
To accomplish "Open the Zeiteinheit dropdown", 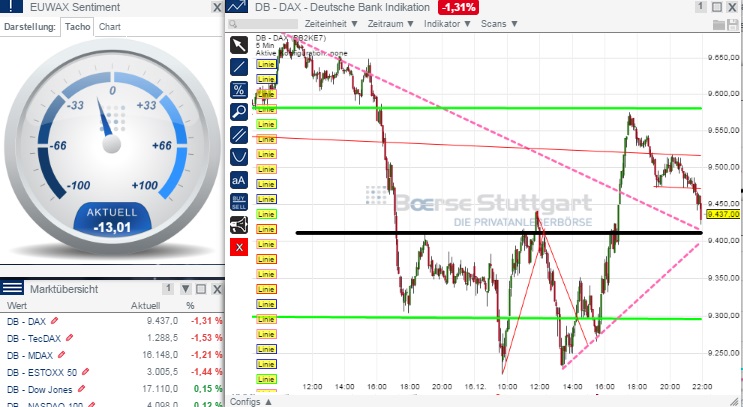I will coord(331,24).
